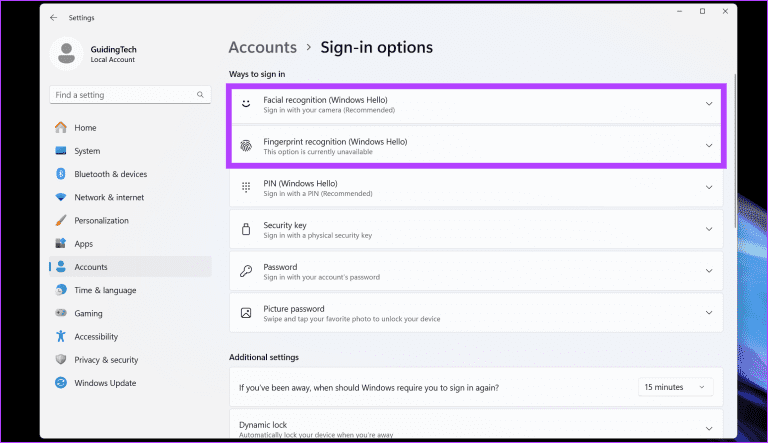
Task: Open the 15 minutes sign-in dropdown
Action: [x=676, y=387]
